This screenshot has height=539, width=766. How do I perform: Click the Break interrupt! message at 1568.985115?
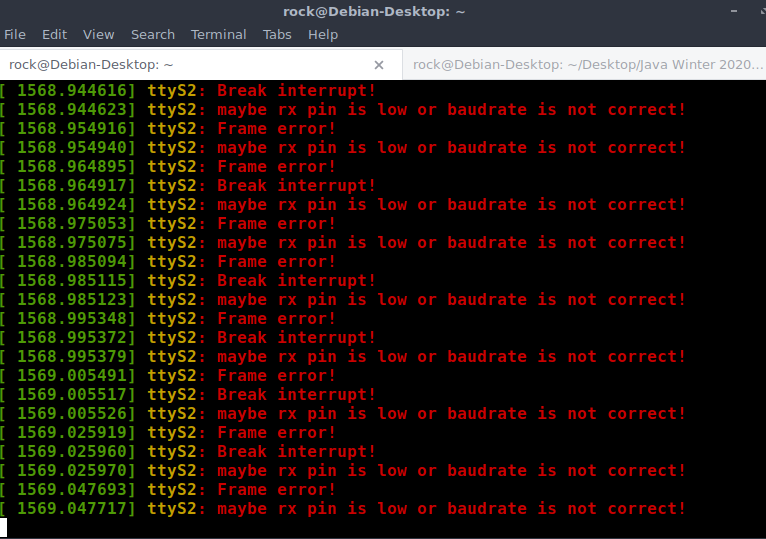[297, 280]
